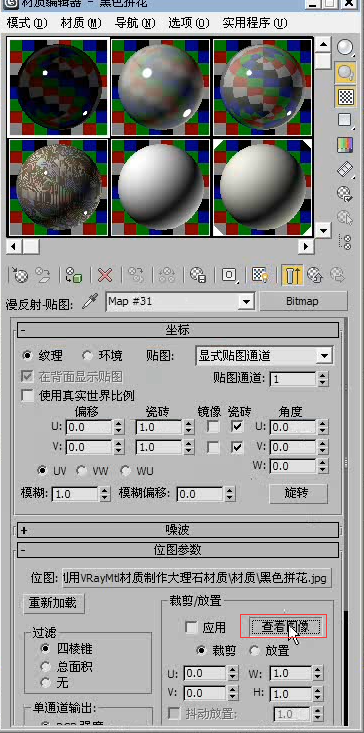The width and height of the screenshot is (364, 733).
Task: Click the Bitmap type button
Action: (x=303, y=302)
